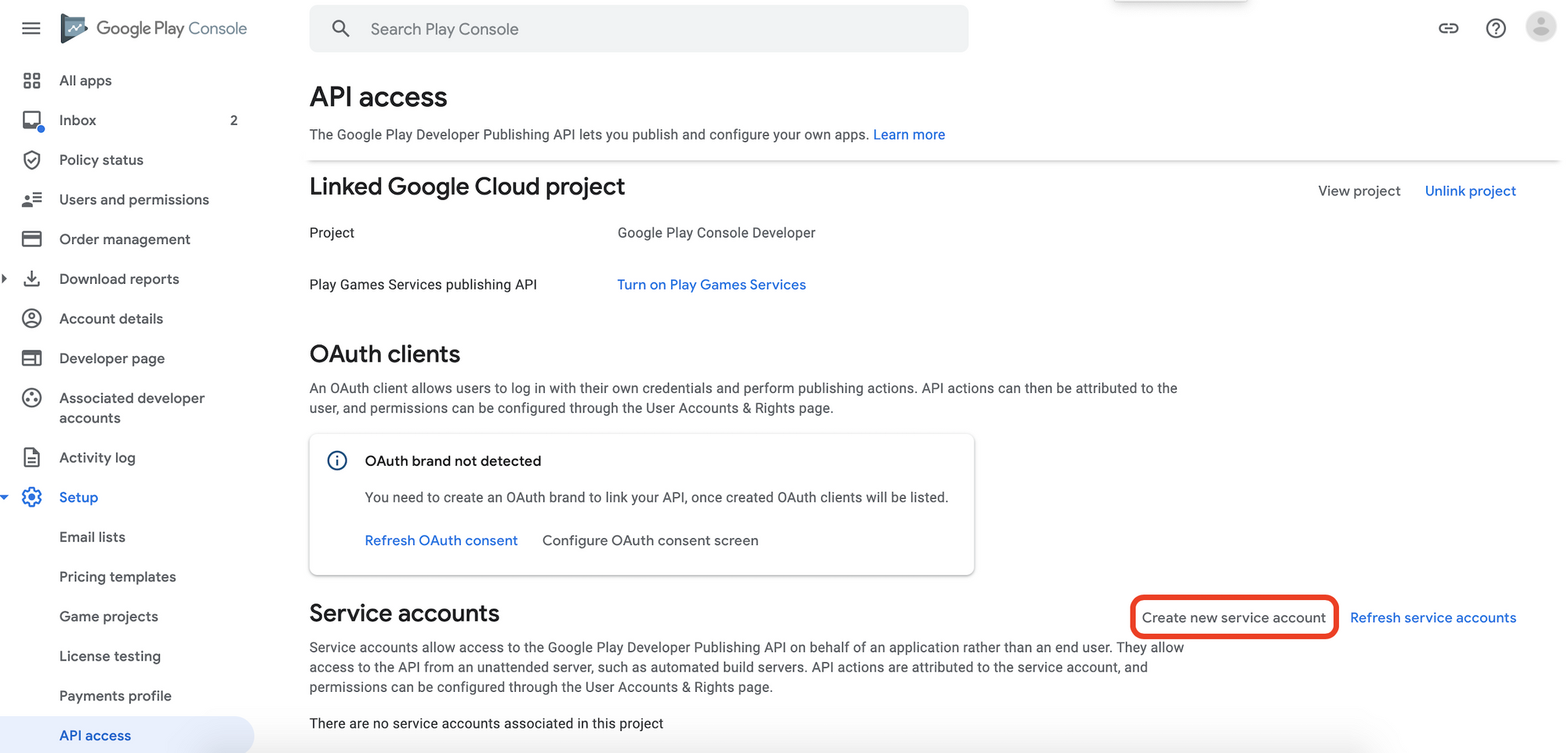The width and height of the screenshot is (1568, 753).
Task: Click the Activity log document icon
Action: coord(31,457)
